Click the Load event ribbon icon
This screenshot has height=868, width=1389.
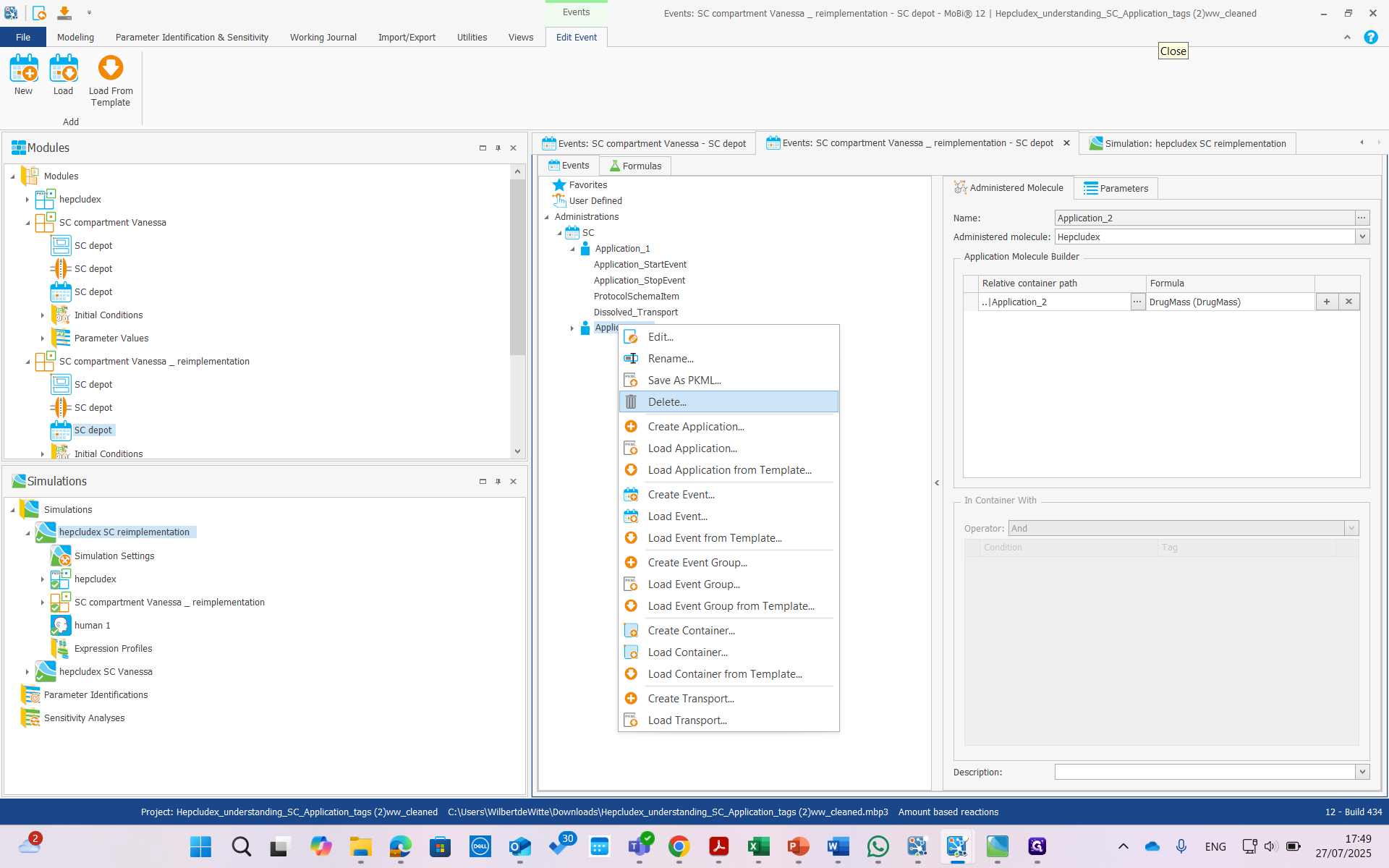[x=63, y=70]
